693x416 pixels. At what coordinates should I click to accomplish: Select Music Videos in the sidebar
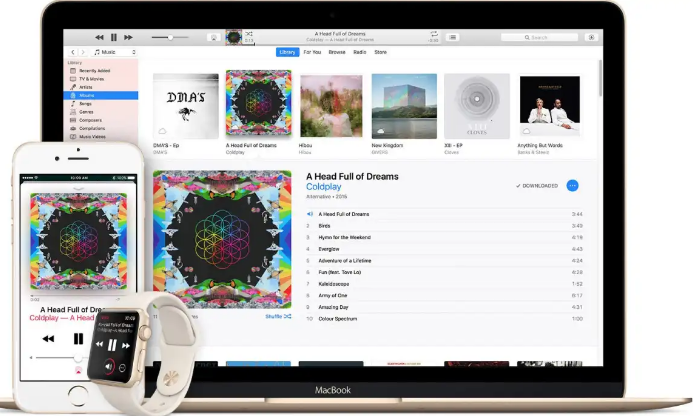tap(101, 137)
